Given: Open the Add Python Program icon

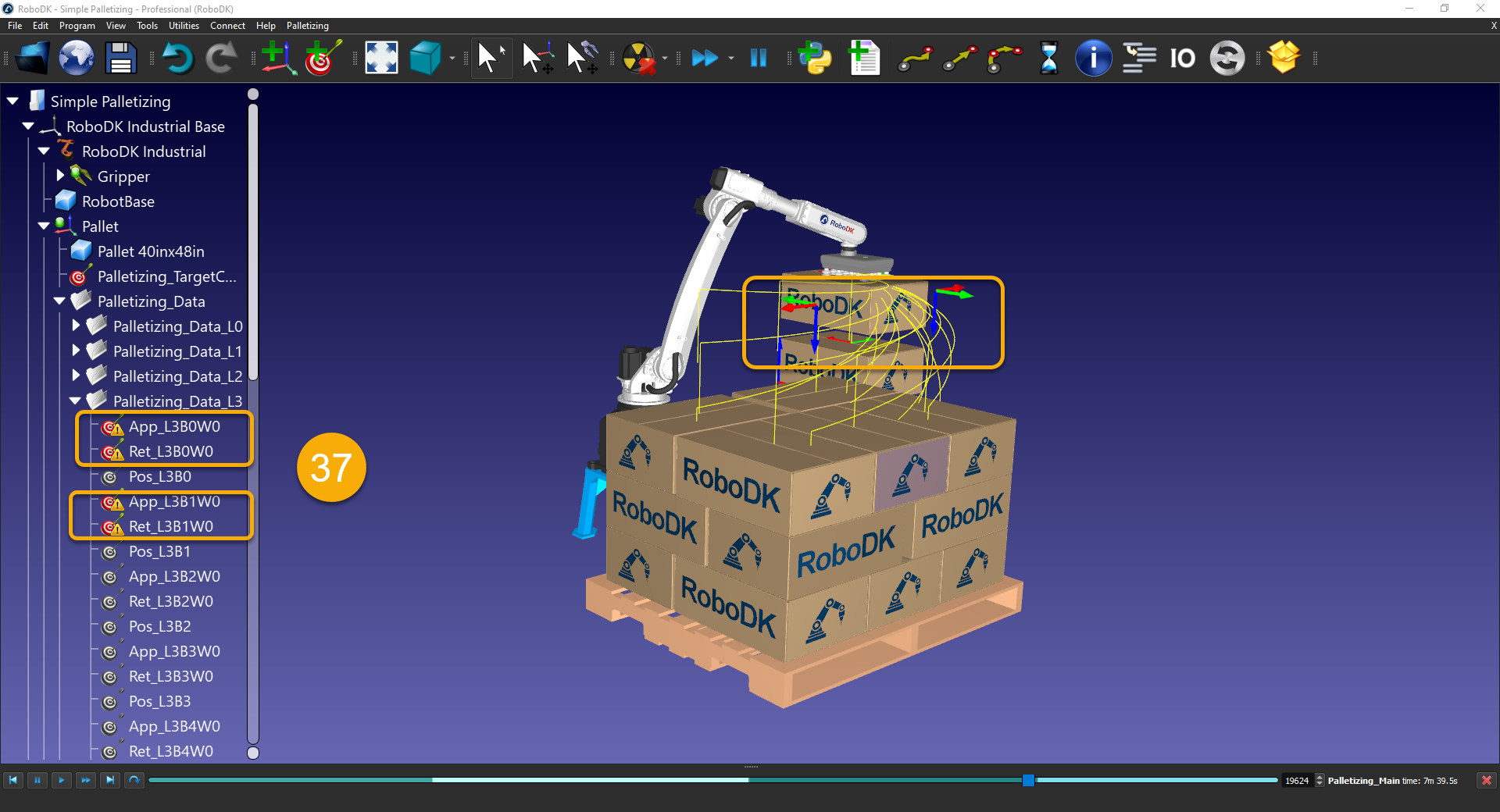Looking at the screenshot, I should coord(815,58).
